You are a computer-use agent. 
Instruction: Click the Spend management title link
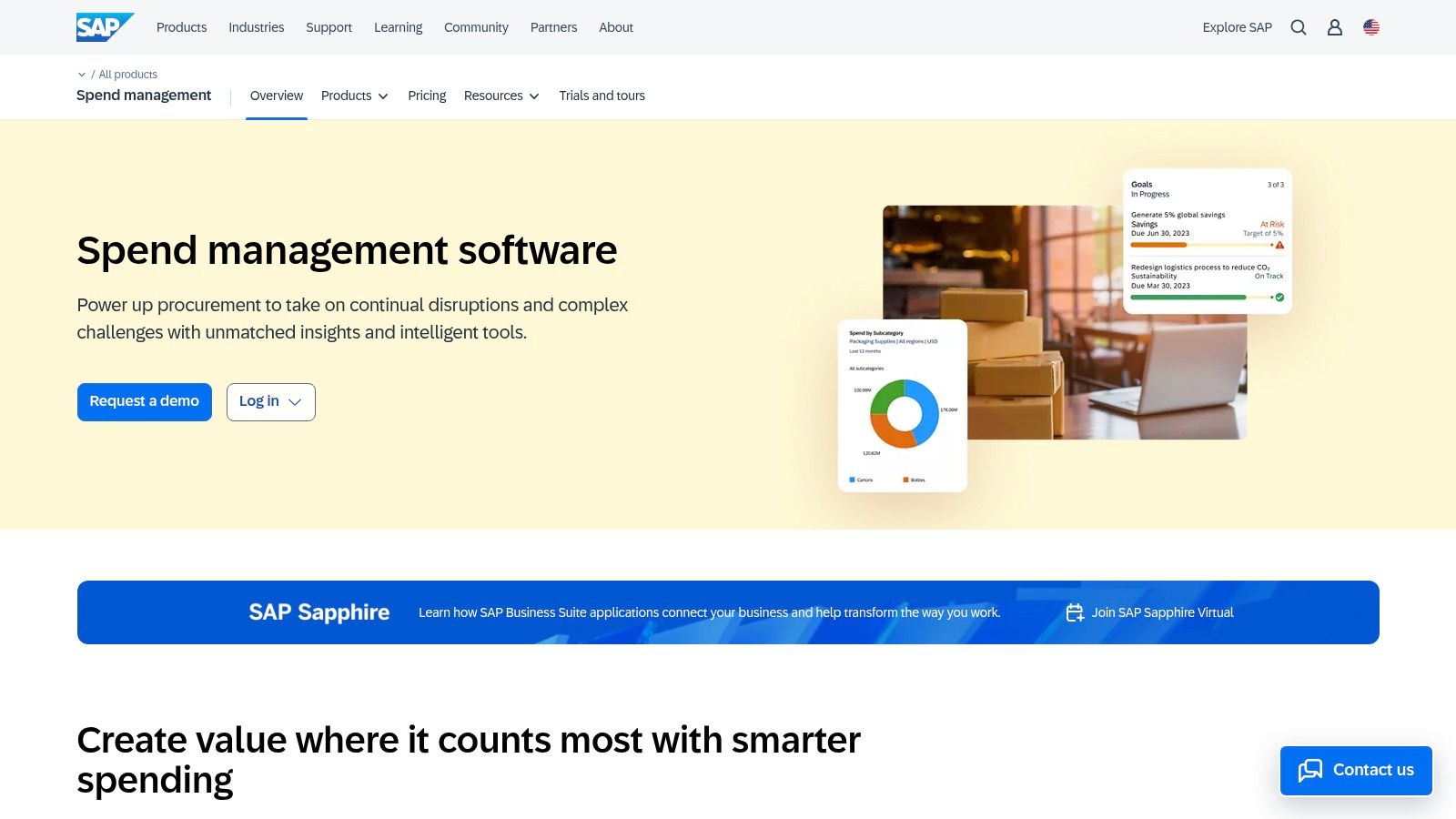[x=144, y=96]
